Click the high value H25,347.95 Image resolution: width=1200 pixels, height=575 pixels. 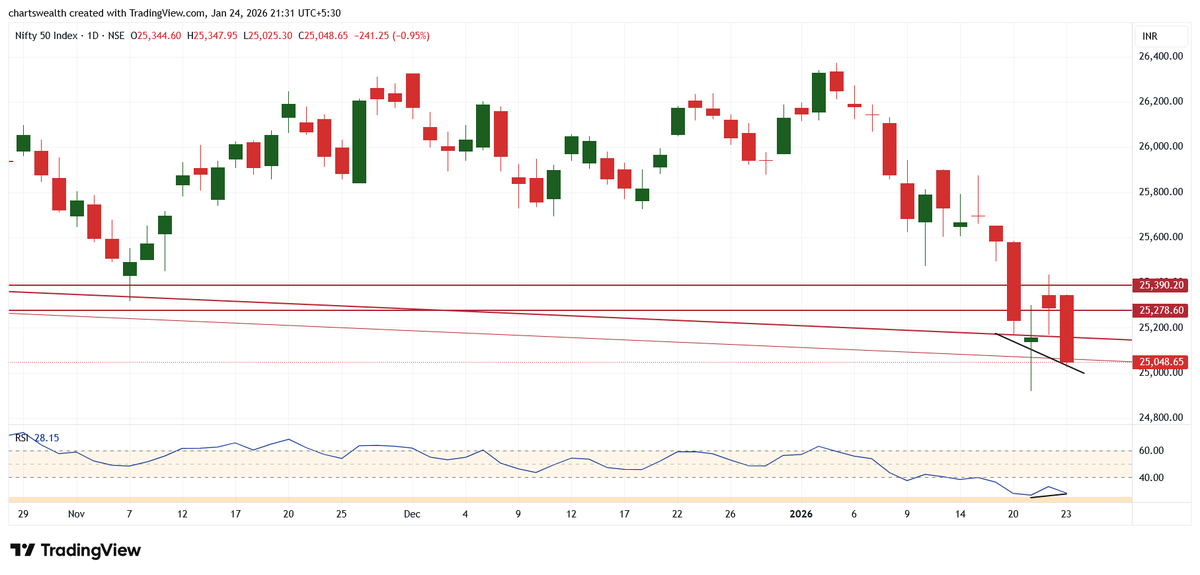pyautogui.click(x=211, y=35)
